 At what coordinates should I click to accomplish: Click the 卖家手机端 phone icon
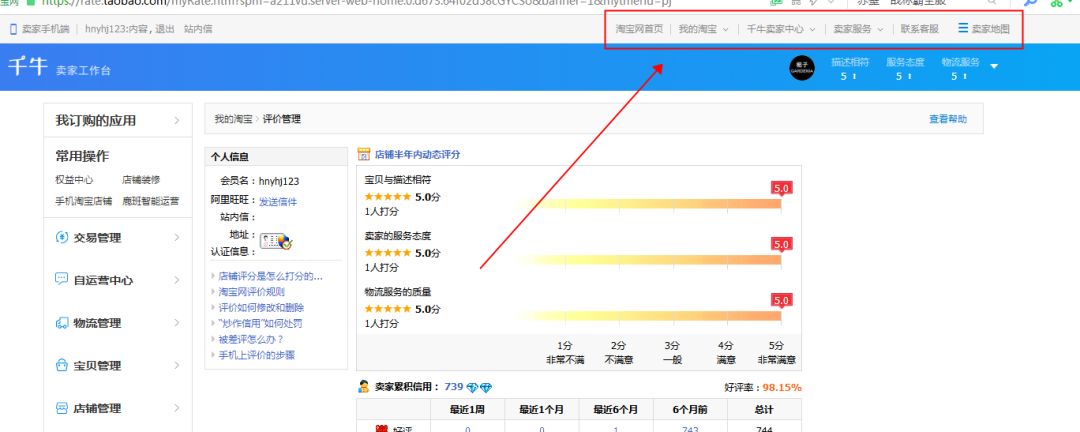(13, 29)
